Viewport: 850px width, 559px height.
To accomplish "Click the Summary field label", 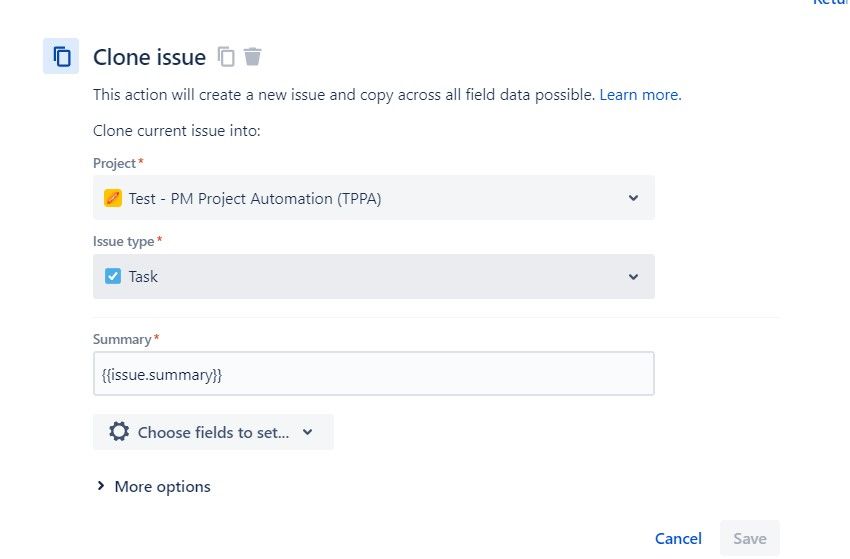I will (122, 340).
